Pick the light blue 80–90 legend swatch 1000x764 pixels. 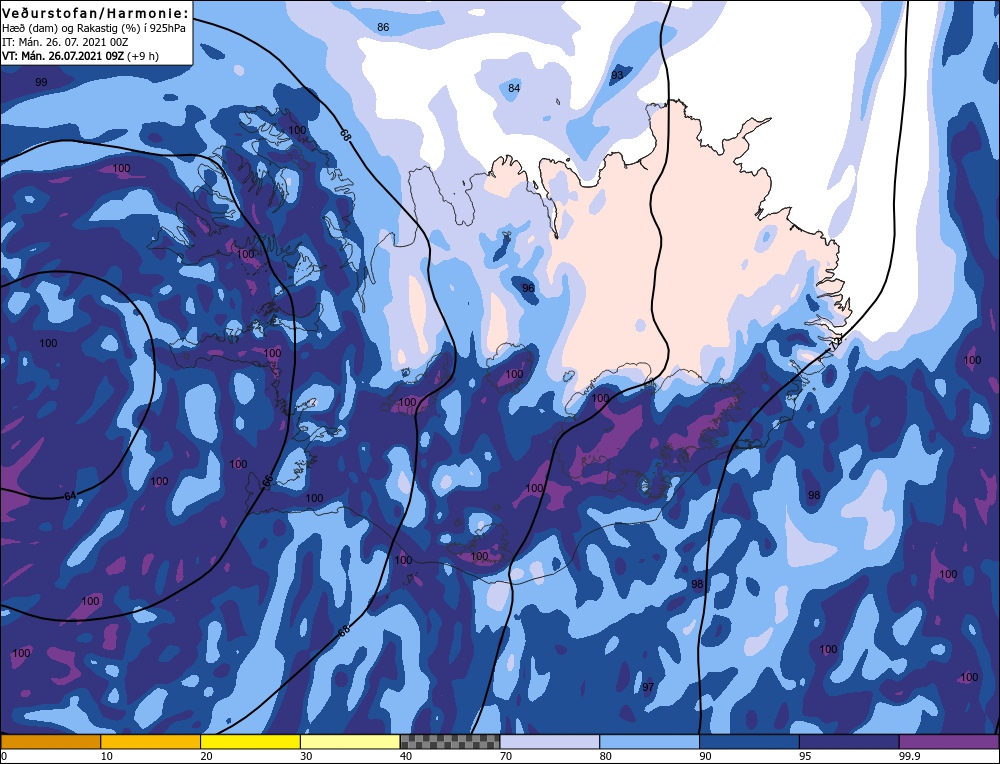coord(649,741)
